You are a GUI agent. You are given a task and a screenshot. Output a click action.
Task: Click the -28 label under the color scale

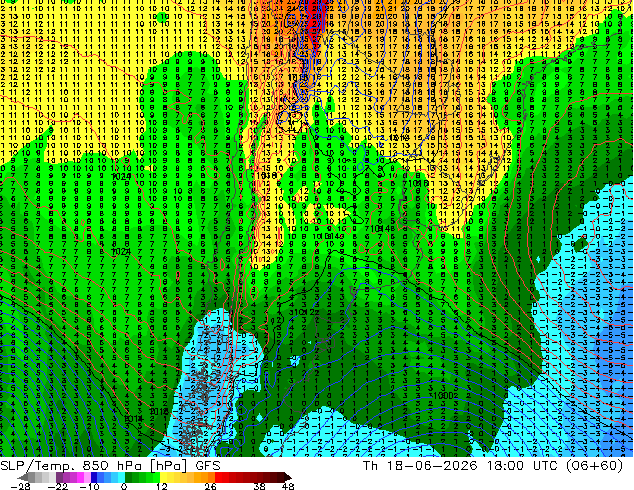20,486
